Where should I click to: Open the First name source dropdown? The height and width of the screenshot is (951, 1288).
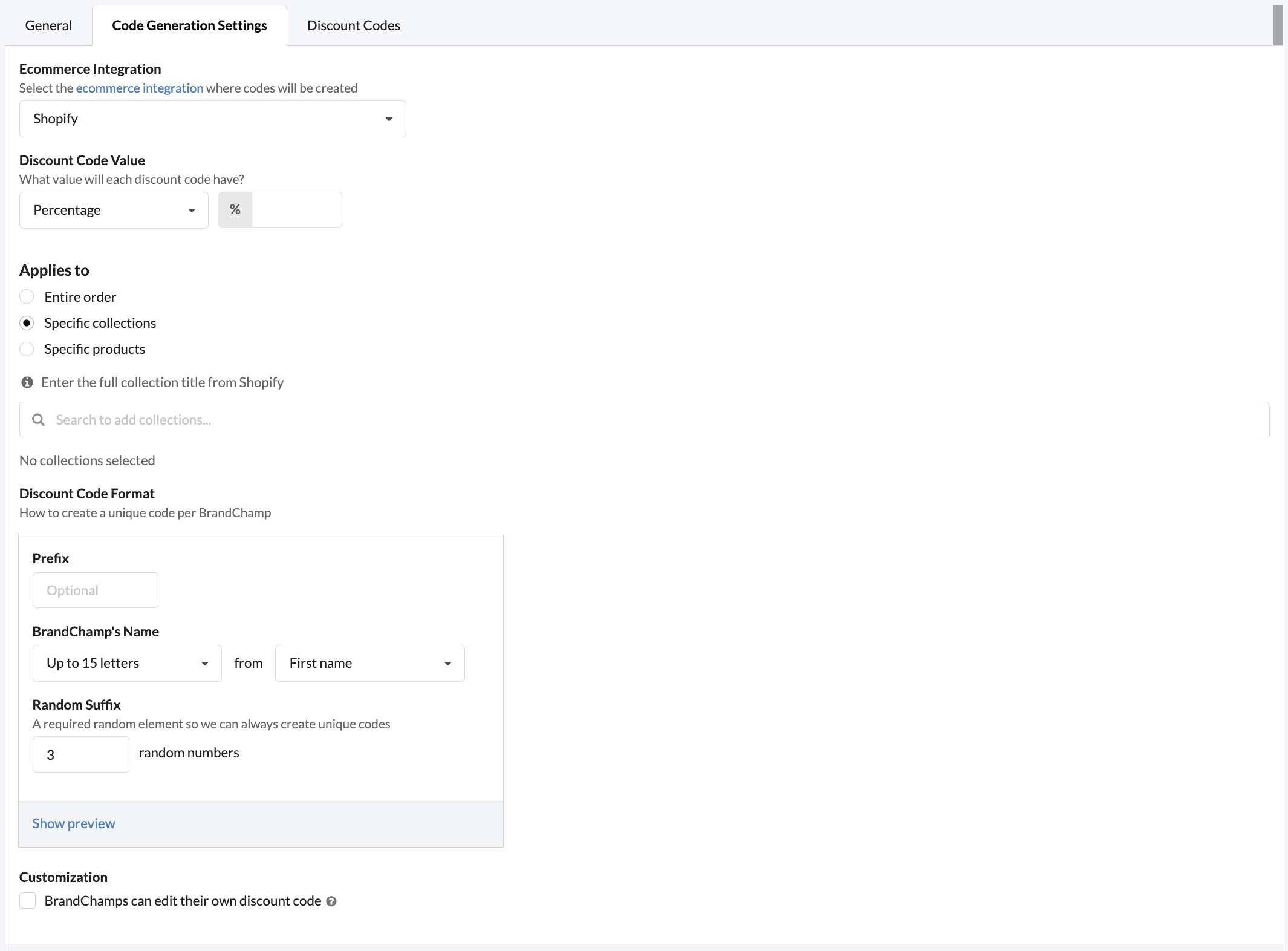[x=369, y=663]
